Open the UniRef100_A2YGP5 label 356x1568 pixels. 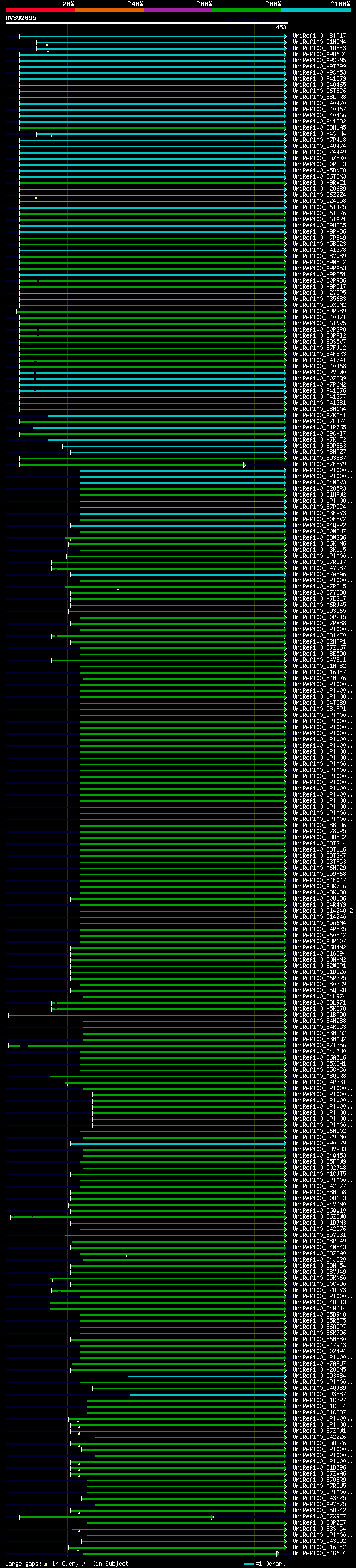319,293
